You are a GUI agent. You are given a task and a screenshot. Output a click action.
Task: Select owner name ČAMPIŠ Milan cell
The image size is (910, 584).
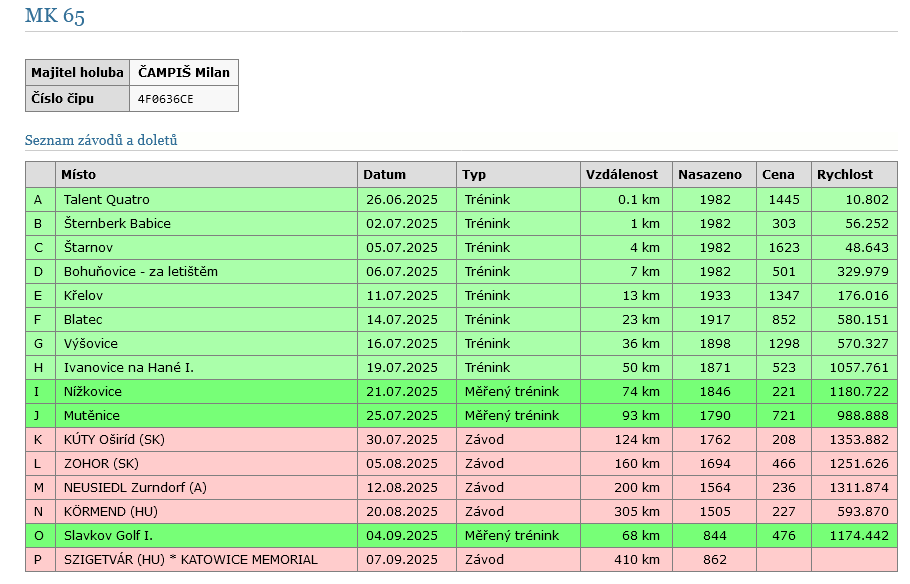click(184, 72)
